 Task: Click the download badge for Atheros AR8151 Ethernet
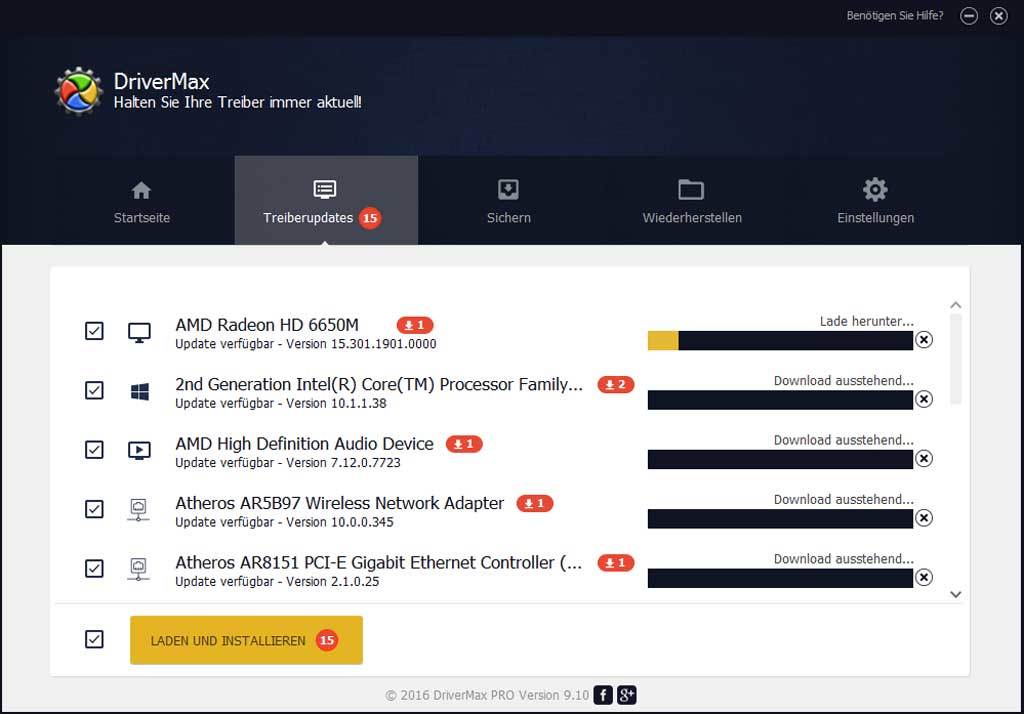(x=616, y=563)
